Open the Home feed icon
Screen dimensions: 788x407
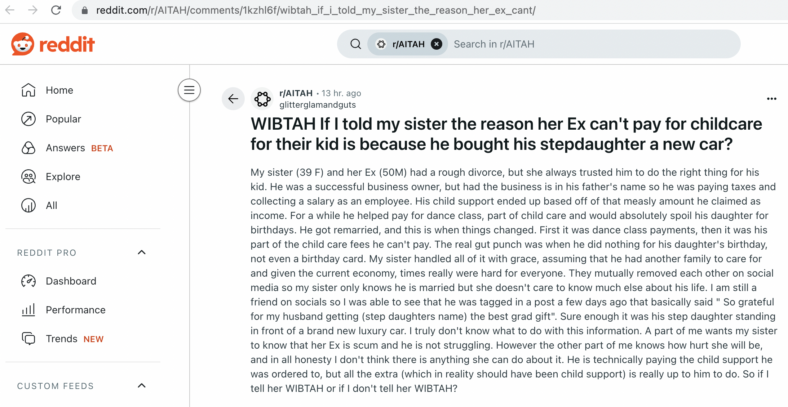click(28, 90)
